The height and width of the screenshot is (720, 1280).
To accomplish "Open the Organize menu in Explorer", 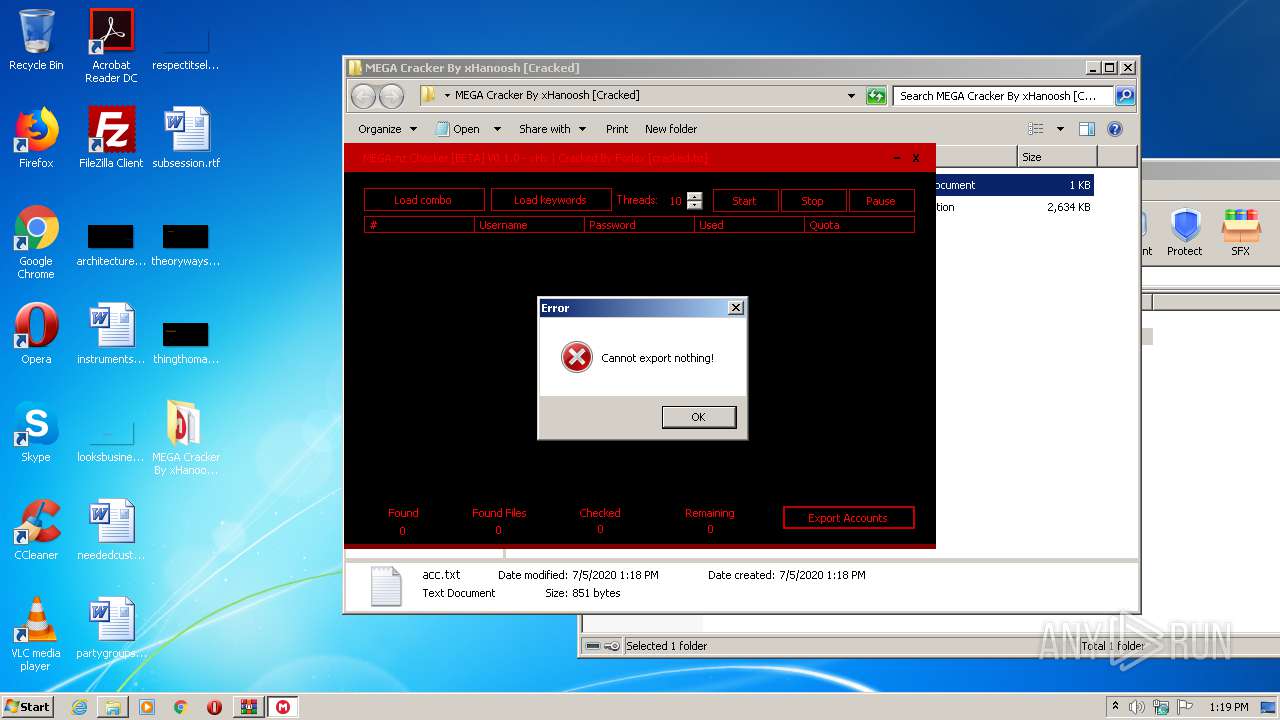I will point(387,129).
